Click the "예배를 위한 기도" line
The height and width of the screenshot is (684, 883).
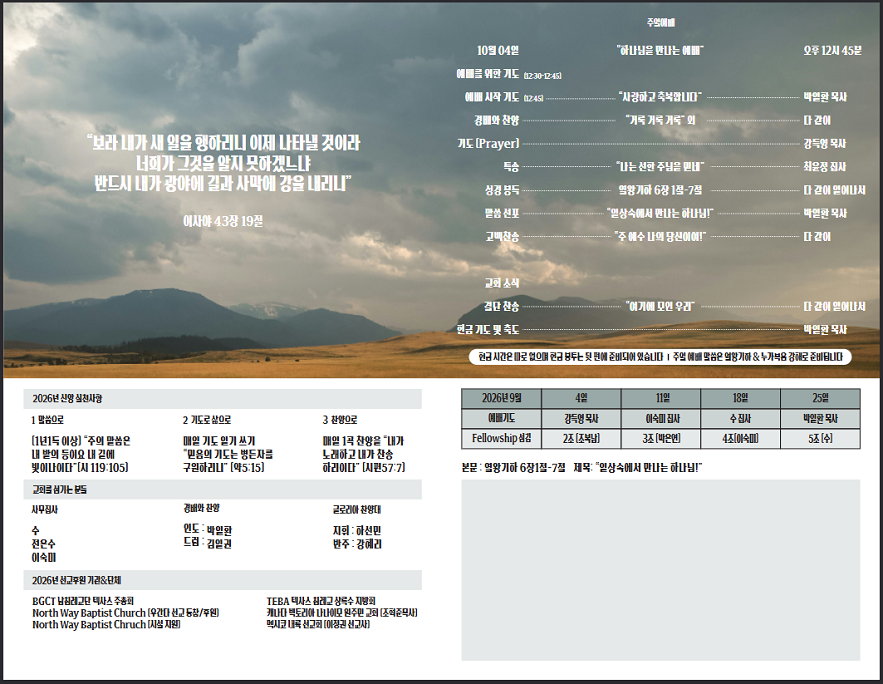[x=509, y=74]
